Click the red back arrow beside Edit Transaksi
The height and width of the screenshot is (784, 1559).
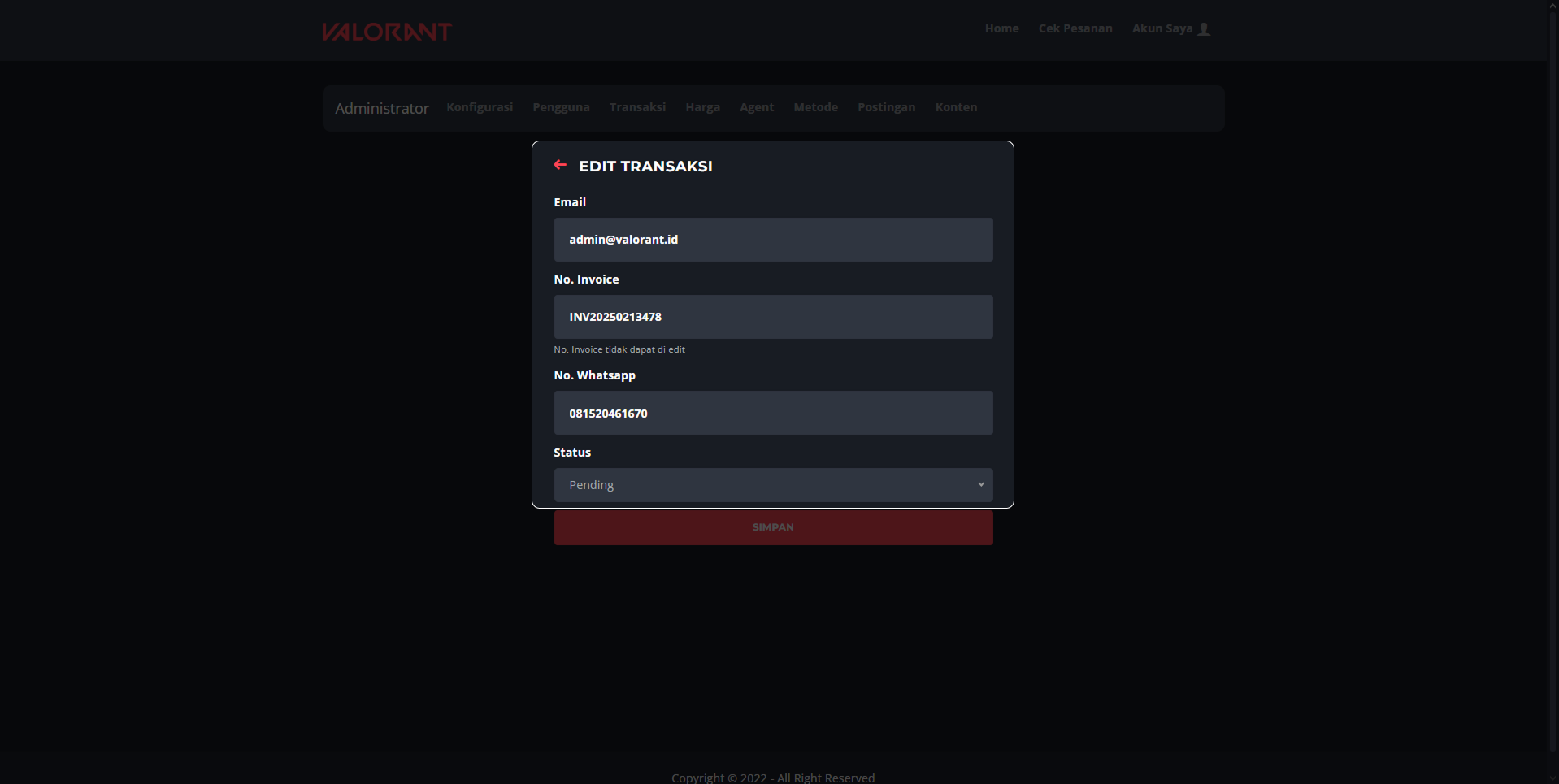pyautogui.click(x=560, y=165)
